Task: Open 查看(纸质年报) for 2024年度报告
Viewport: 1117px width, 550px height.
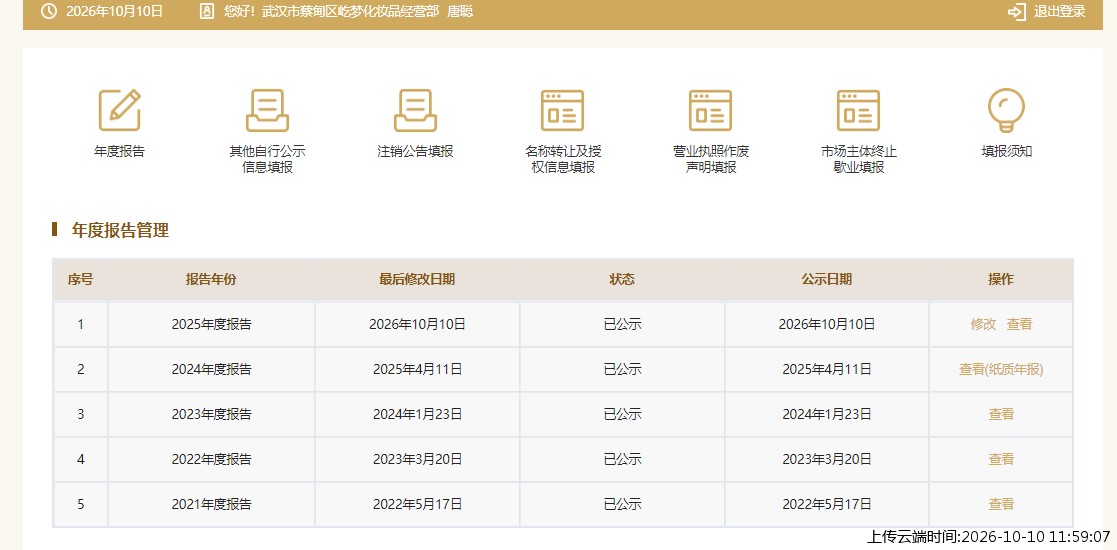Action: point(1001,369)
